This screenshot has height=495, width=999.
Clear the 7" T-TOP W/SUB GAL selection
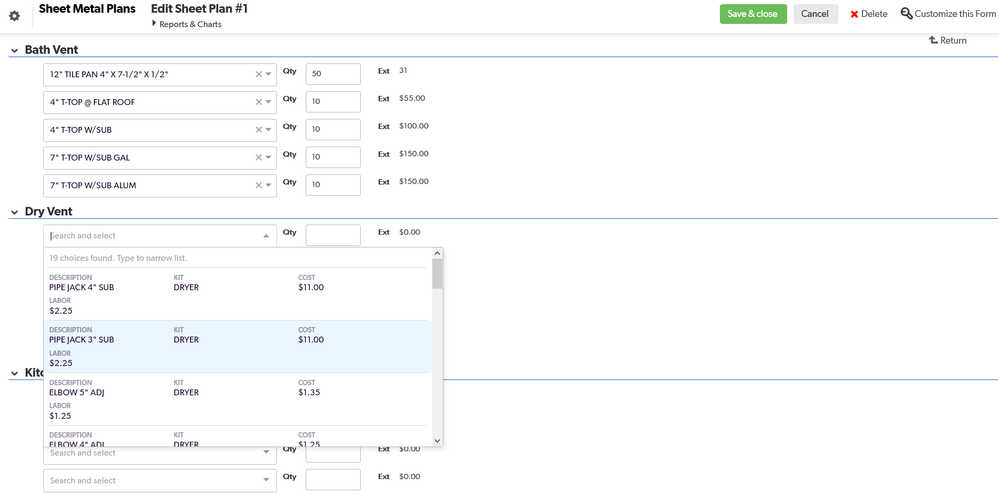(259, 157)
